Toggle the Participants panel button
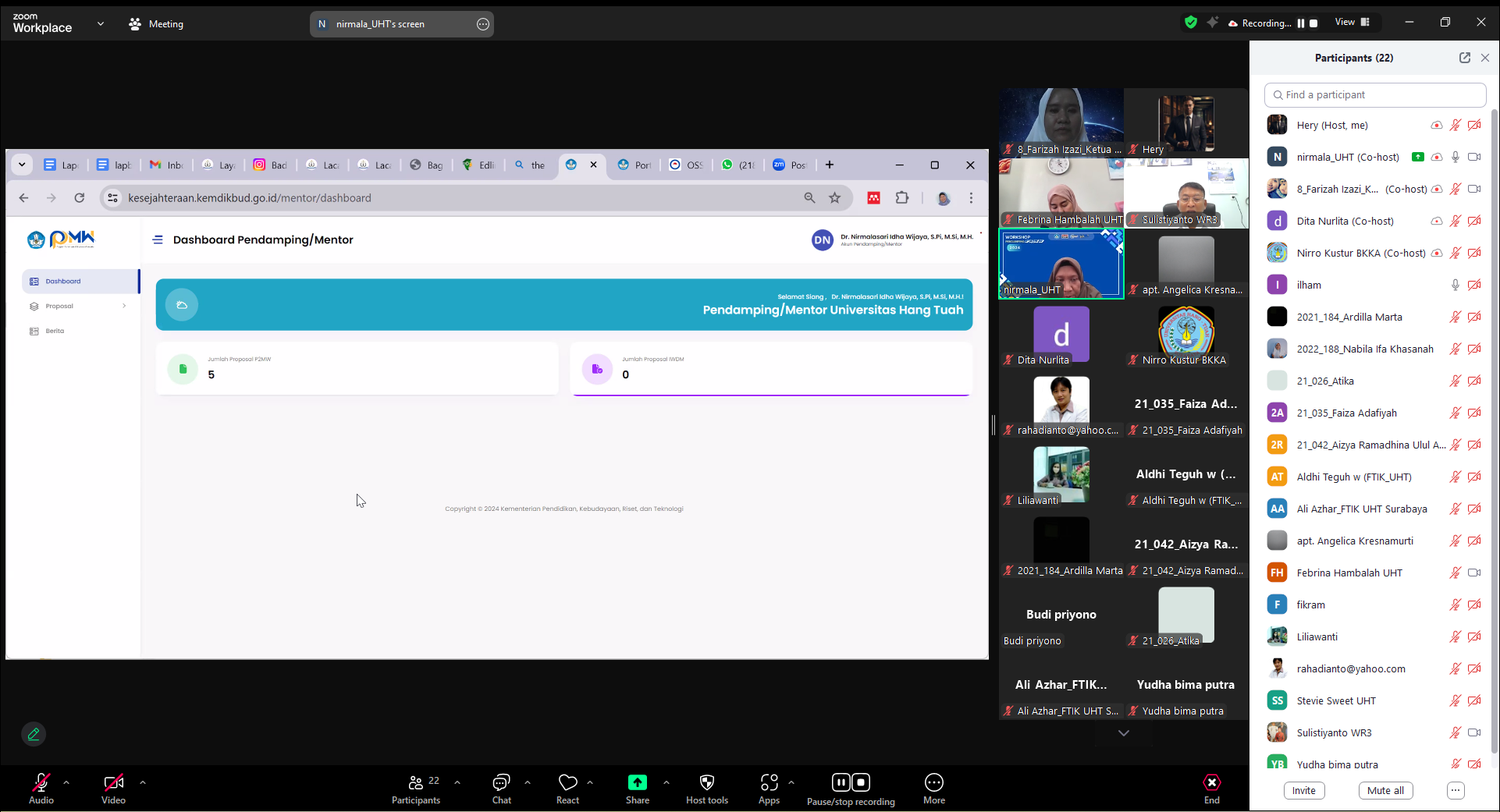 [x=416, y=782]
